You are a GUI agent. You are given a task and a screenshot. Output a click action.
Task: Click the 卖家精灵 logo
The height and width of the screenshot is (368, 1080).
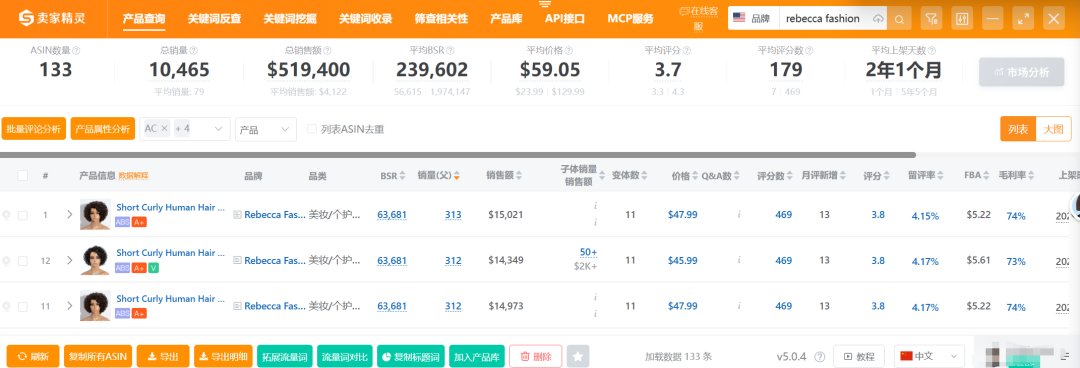(x=53, y=19)
